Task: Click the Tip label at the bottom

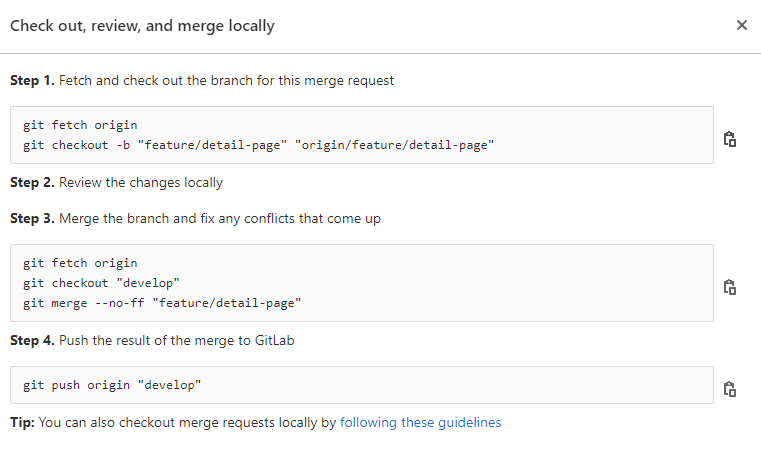Action: 22,423
